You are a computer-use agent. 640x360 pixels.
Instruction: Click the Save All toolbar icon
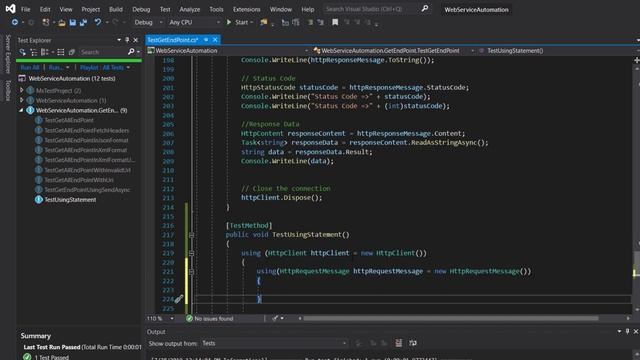[83, 22]
